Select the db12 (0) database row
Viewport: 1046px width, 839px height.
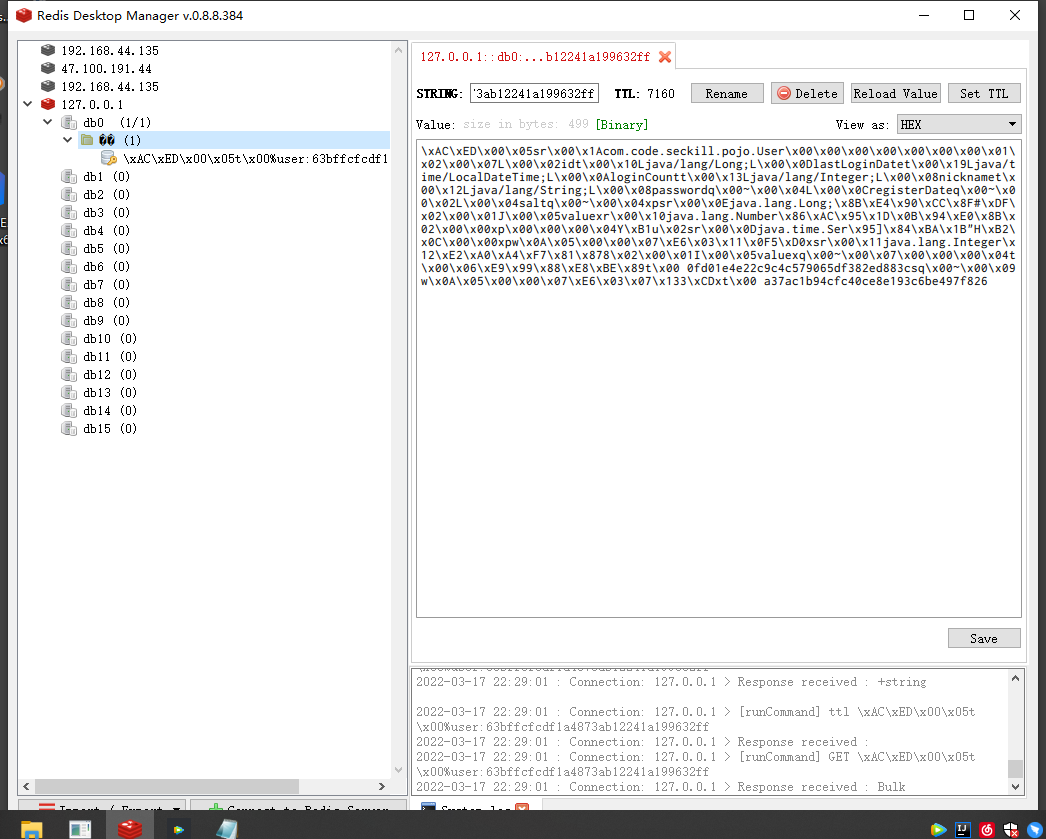(110, 374)
